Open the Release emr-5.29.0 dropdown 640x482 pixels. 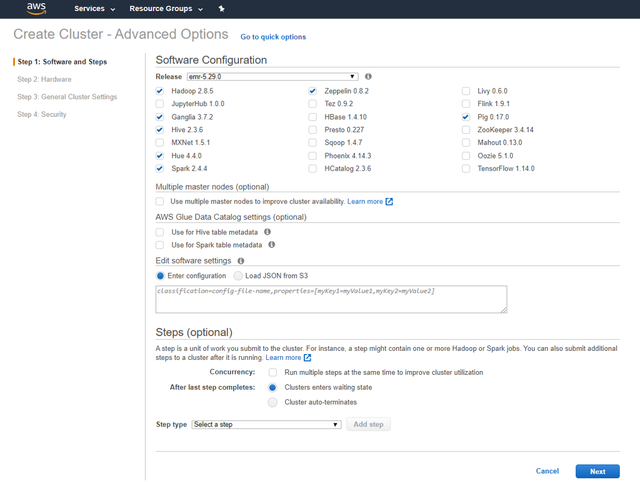click(273, 77)
